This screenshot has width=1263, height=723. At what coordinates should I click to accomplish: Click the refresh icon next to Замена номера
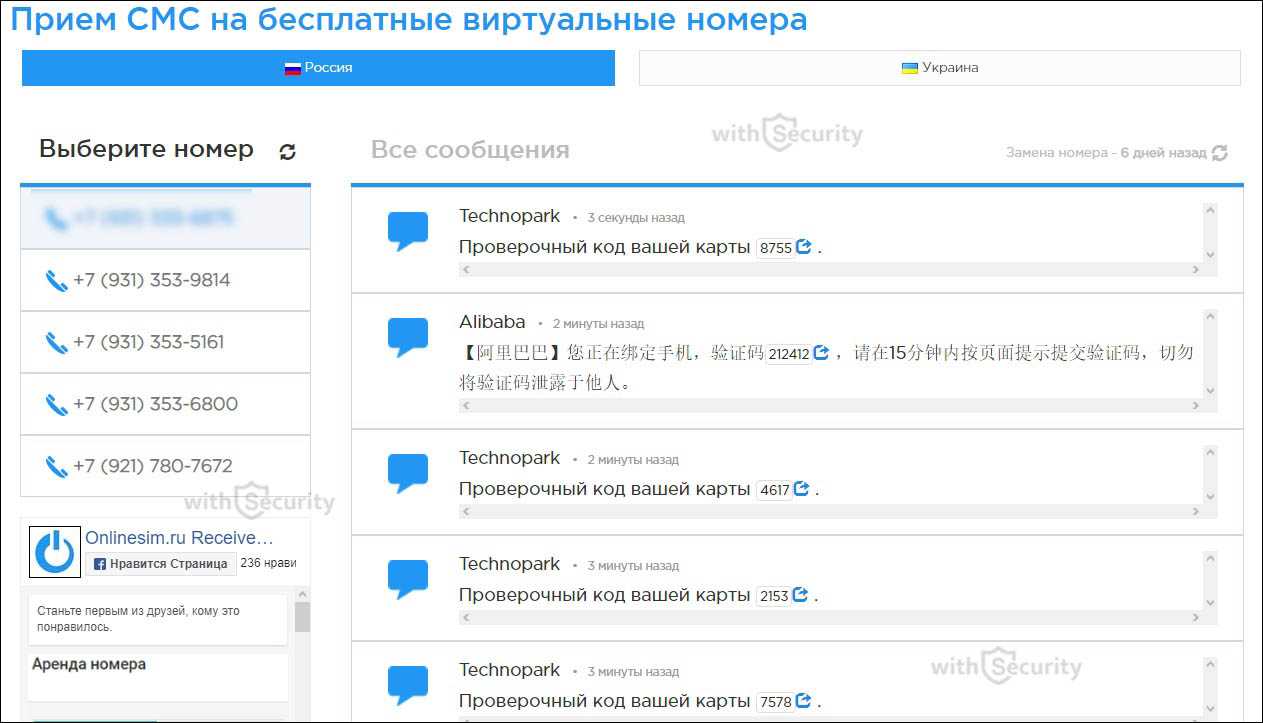click(1219, 153)
